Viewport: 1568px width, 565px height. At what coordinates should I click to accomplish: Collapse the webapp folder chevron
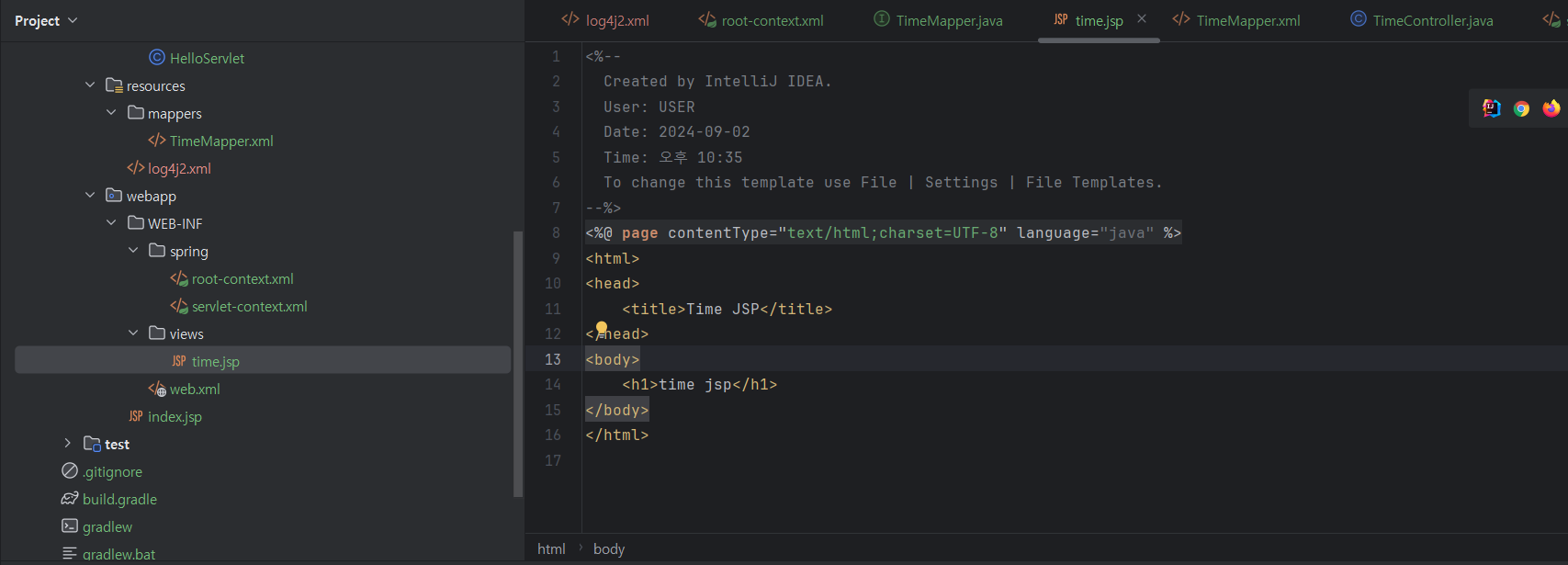(x=90, y=196)
